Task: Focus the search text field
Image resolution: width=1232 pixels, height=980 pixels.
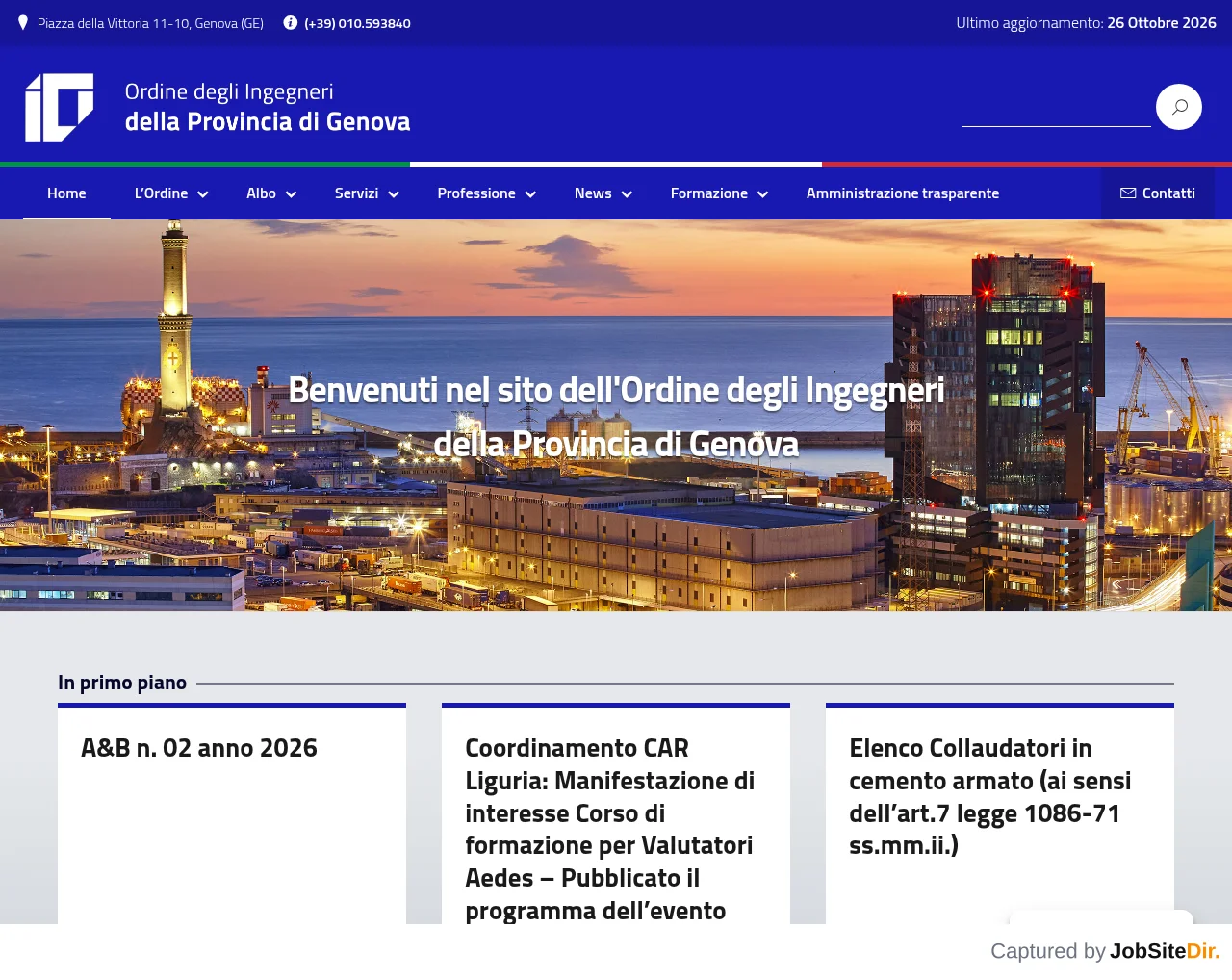Action: [x=1057, y=107]
